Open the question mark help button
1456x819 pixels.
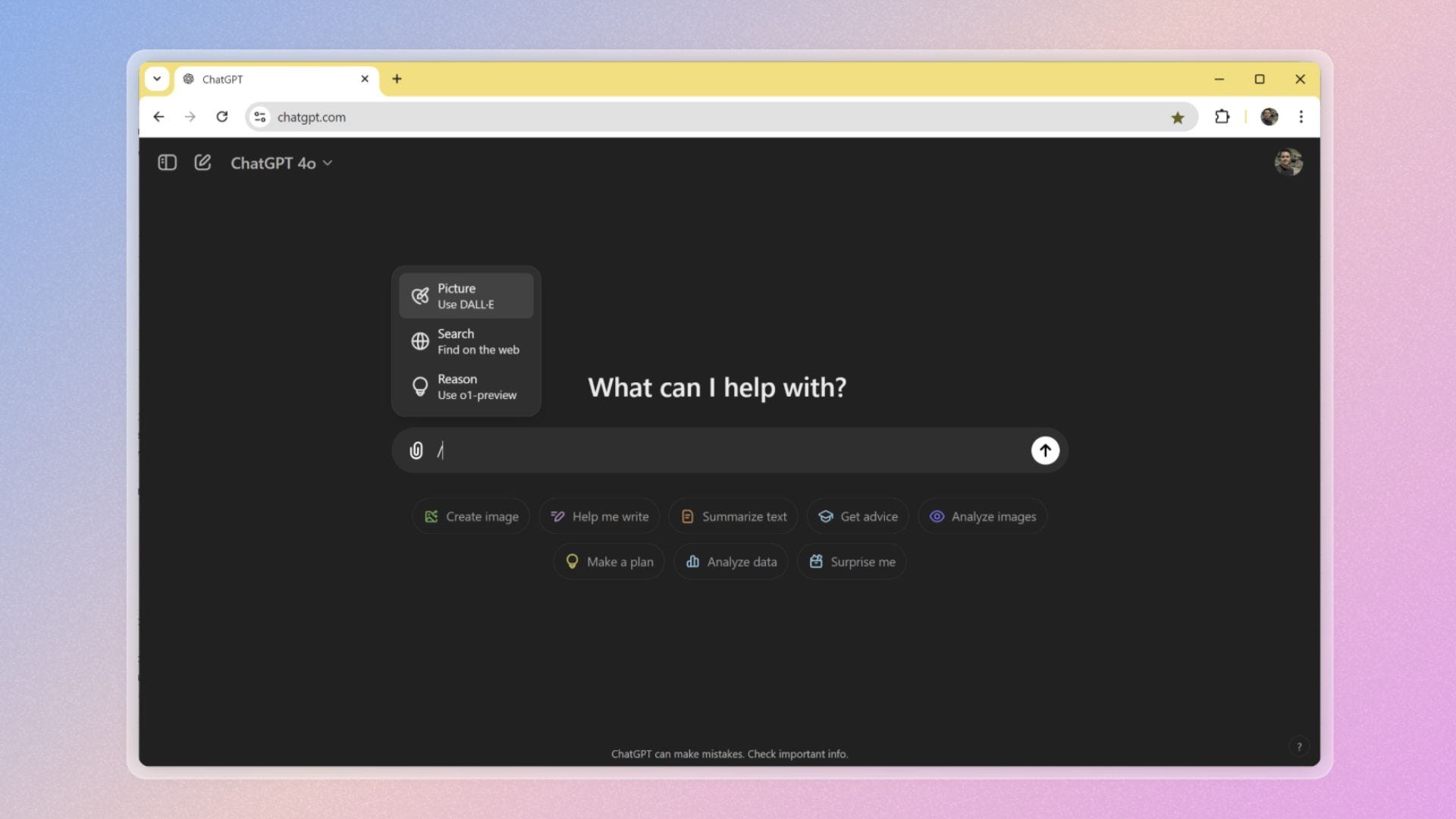pyautogui.click(x=1299, y=747)
